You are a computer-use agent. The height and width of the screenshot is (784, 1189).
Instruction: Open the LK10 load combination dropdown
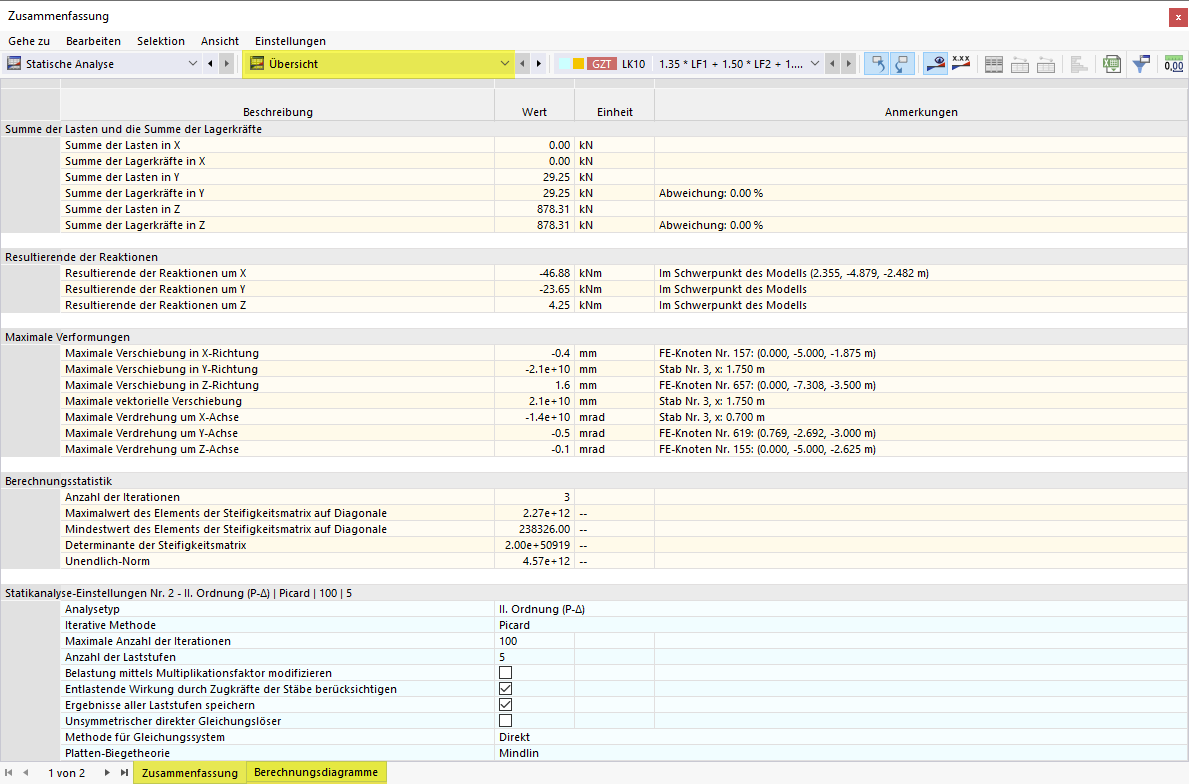[x=814, y=64]
